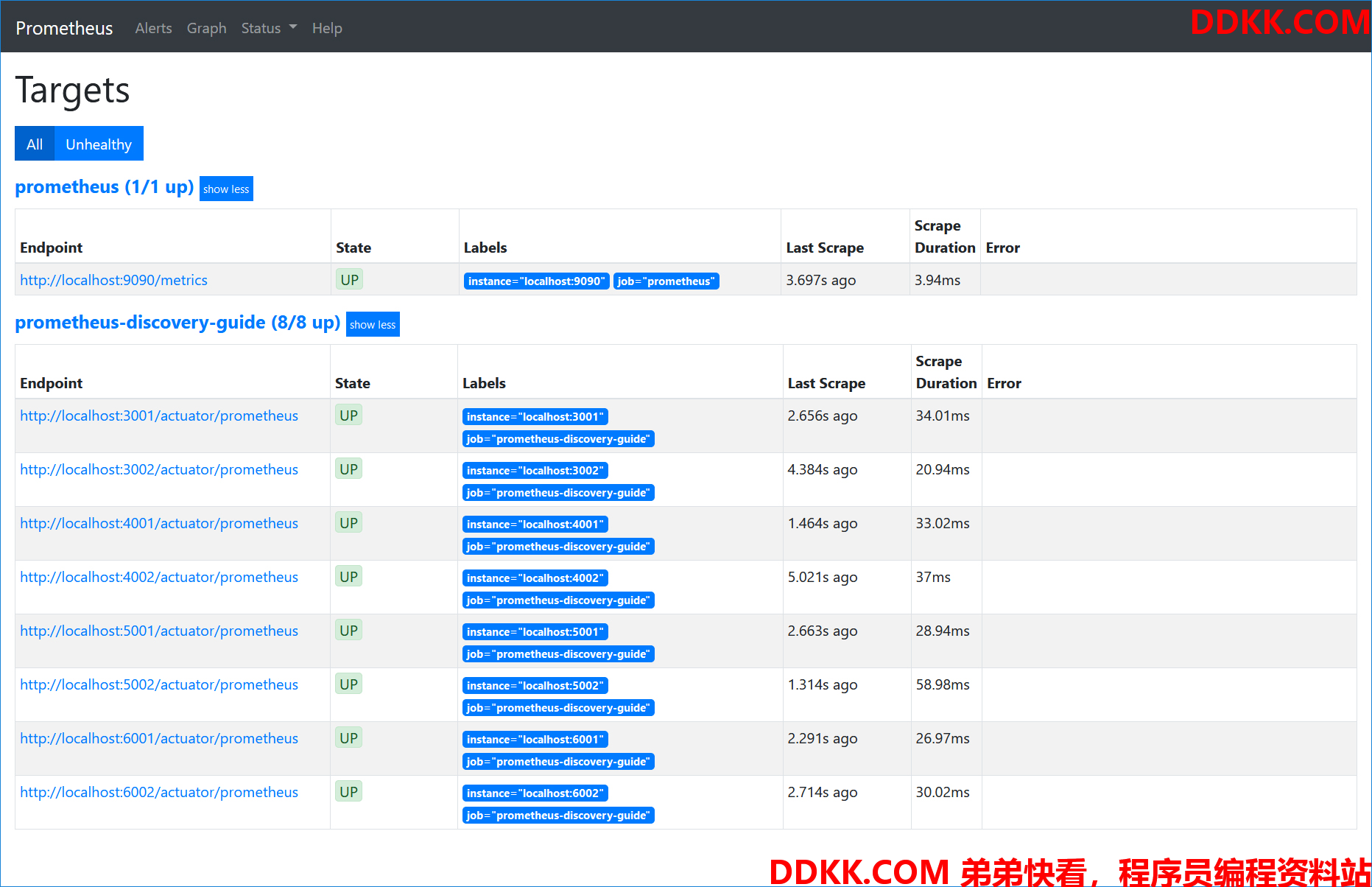Image resolution: width=1372 pixels, height=887 pixels.
Task: Open localhost:3001 actuator endpoint link
Action: pyautogui.click(x=159, y=416)
